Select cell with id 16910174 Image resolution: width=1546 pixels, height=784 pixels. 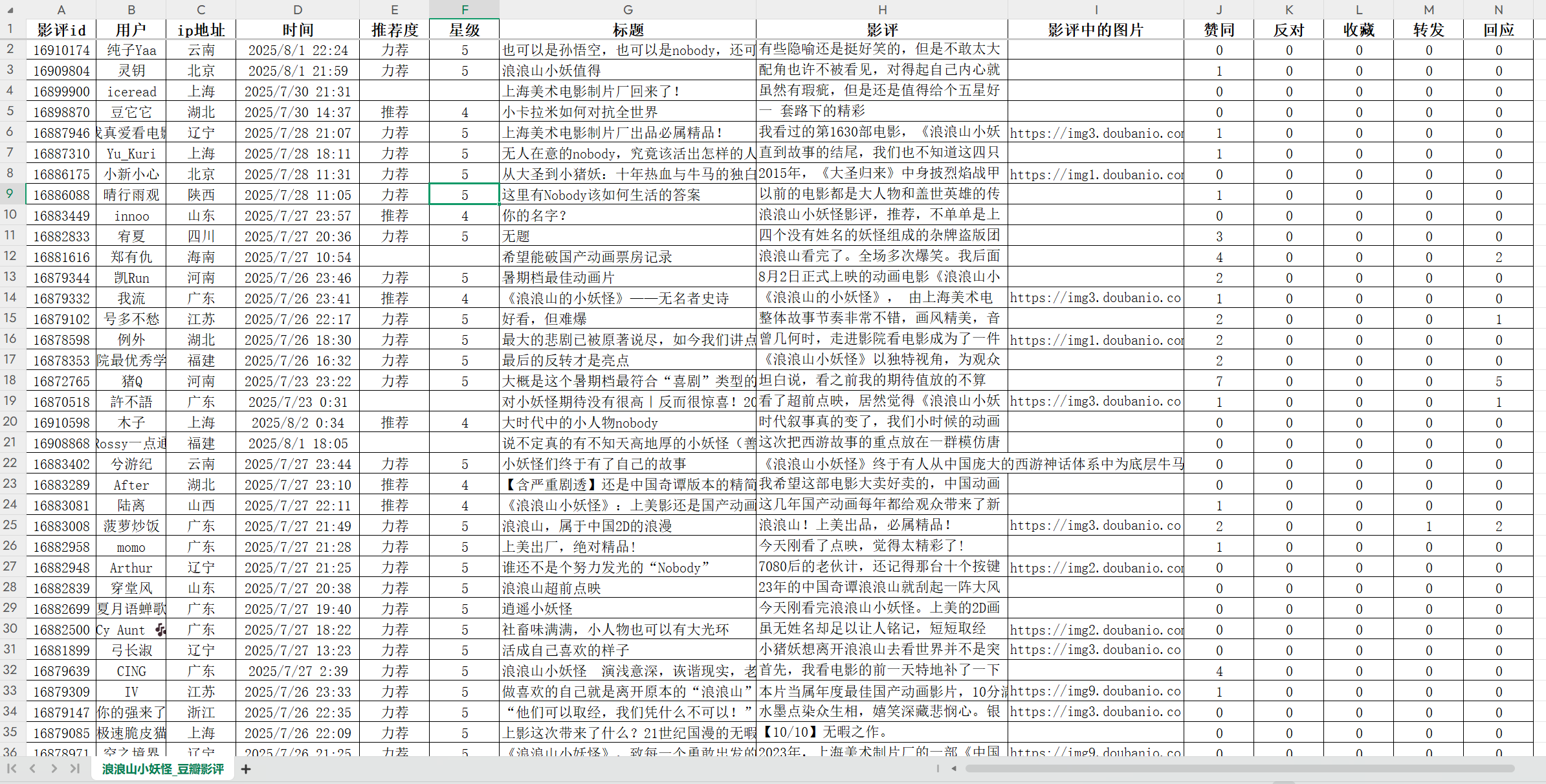tap(61, 50)
